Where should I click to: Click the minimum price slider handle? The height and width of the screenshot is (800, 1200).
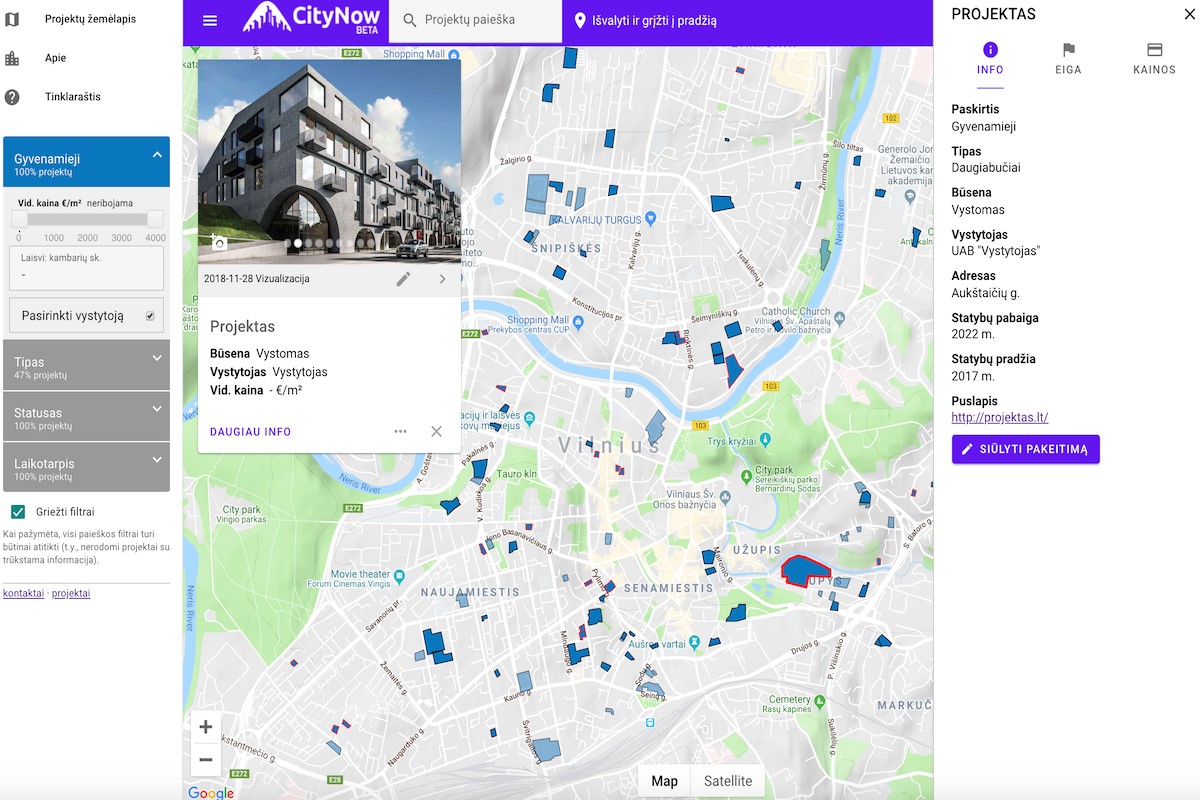(x=19, y=219)
